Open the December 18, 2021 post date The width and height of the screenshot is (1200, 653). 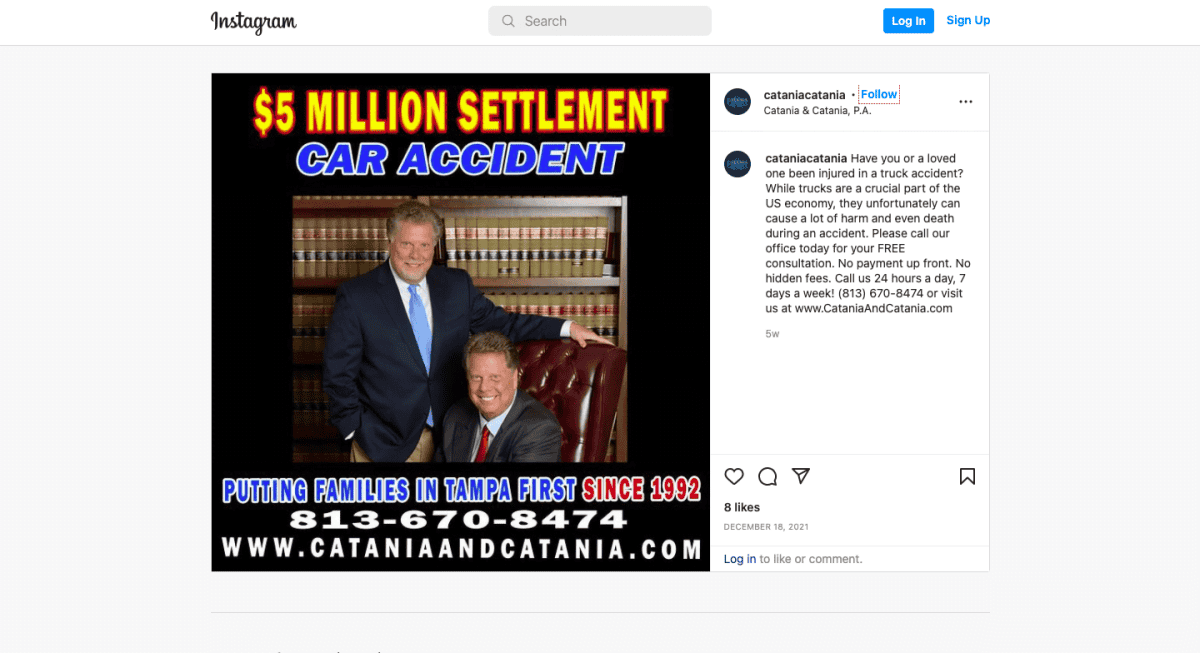point(766,527)
